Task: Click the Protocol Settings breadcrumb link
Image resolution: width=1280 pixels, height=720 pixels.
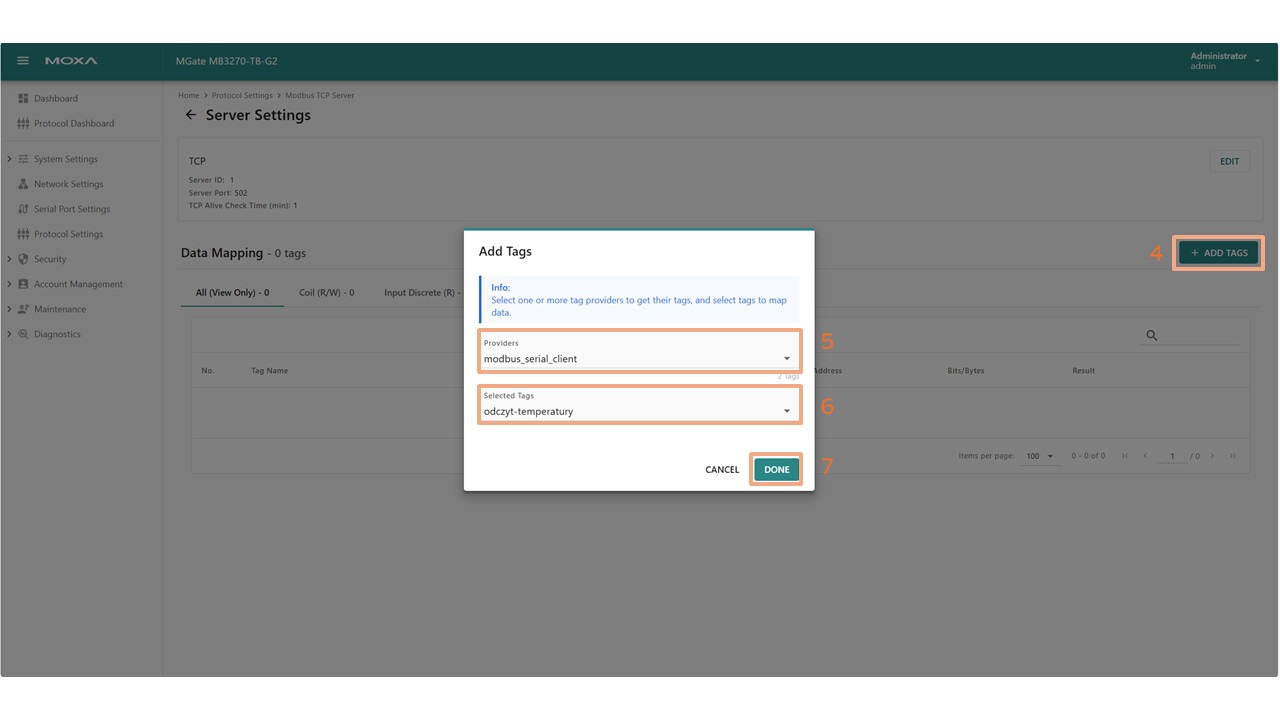Action: [242, 96]
